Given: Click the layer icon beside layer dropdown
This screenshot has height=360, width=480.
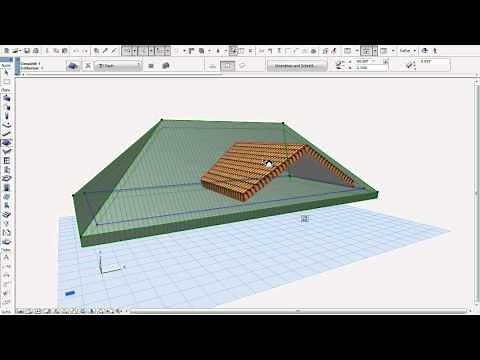Looking at the screenshot, I should [88, 66].
